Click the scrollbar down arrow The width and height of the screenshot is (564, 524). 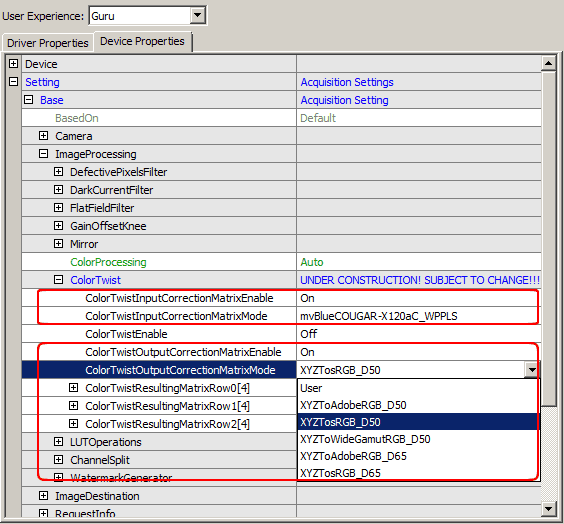(x=549, y=509)
